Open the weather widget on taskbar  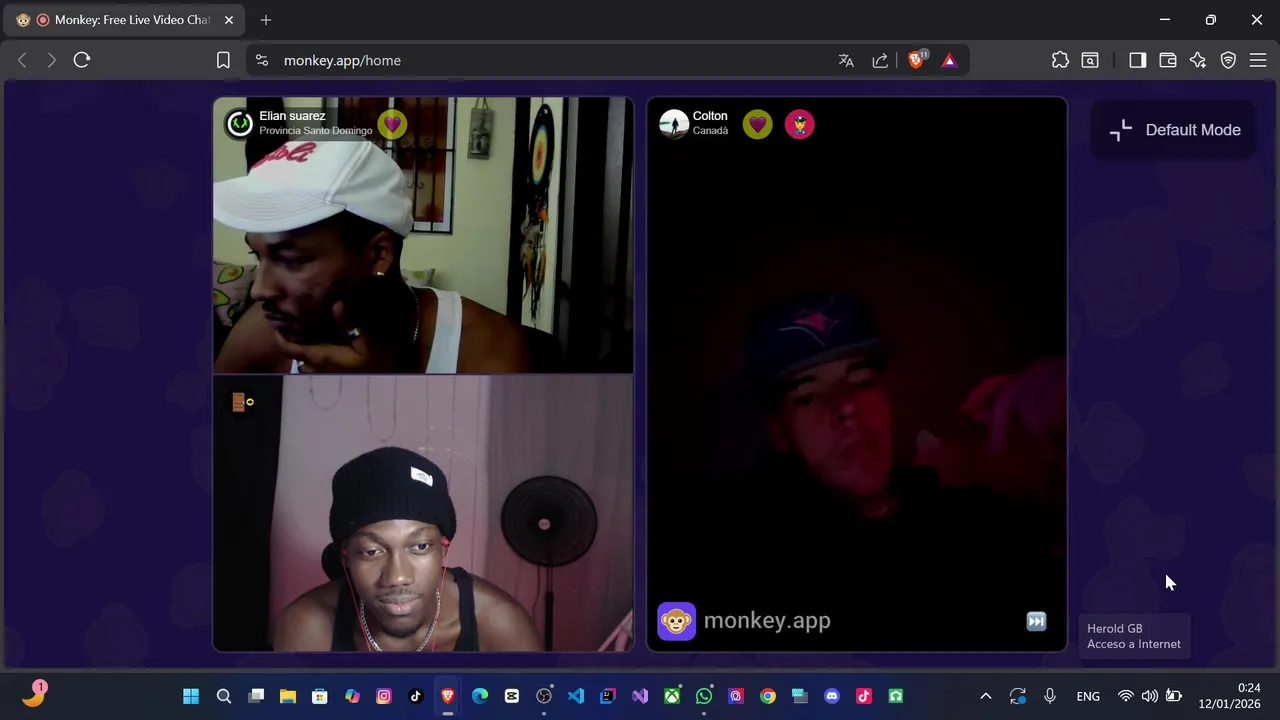(x=34, y=695)
